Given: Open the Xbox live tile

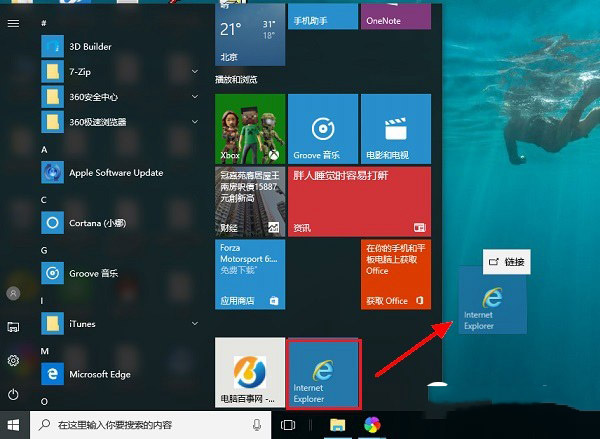Looking at the screenshot, I should 249,128.
